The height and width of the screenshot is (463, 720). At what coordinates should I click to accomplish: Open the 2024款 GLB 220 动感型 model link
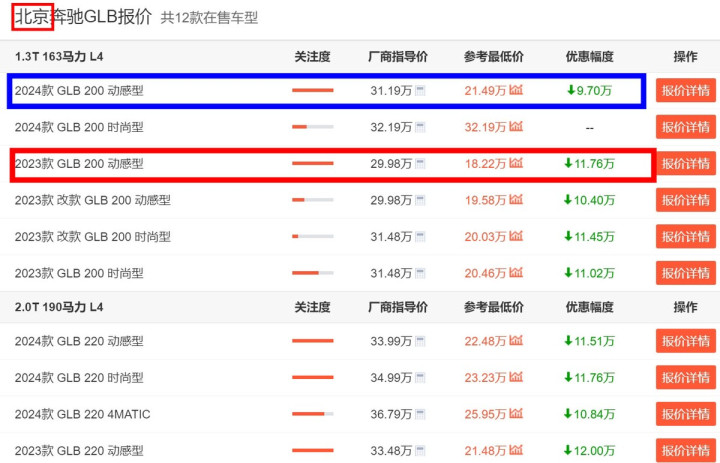79,341
